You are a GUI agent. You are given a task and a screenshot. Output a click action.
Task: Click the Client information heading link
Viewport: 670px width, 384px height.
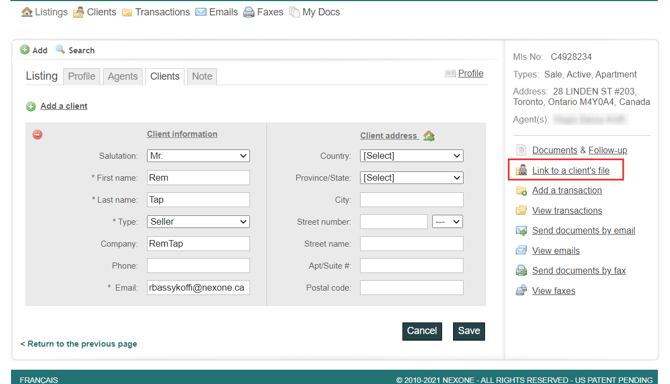[182, 134]
